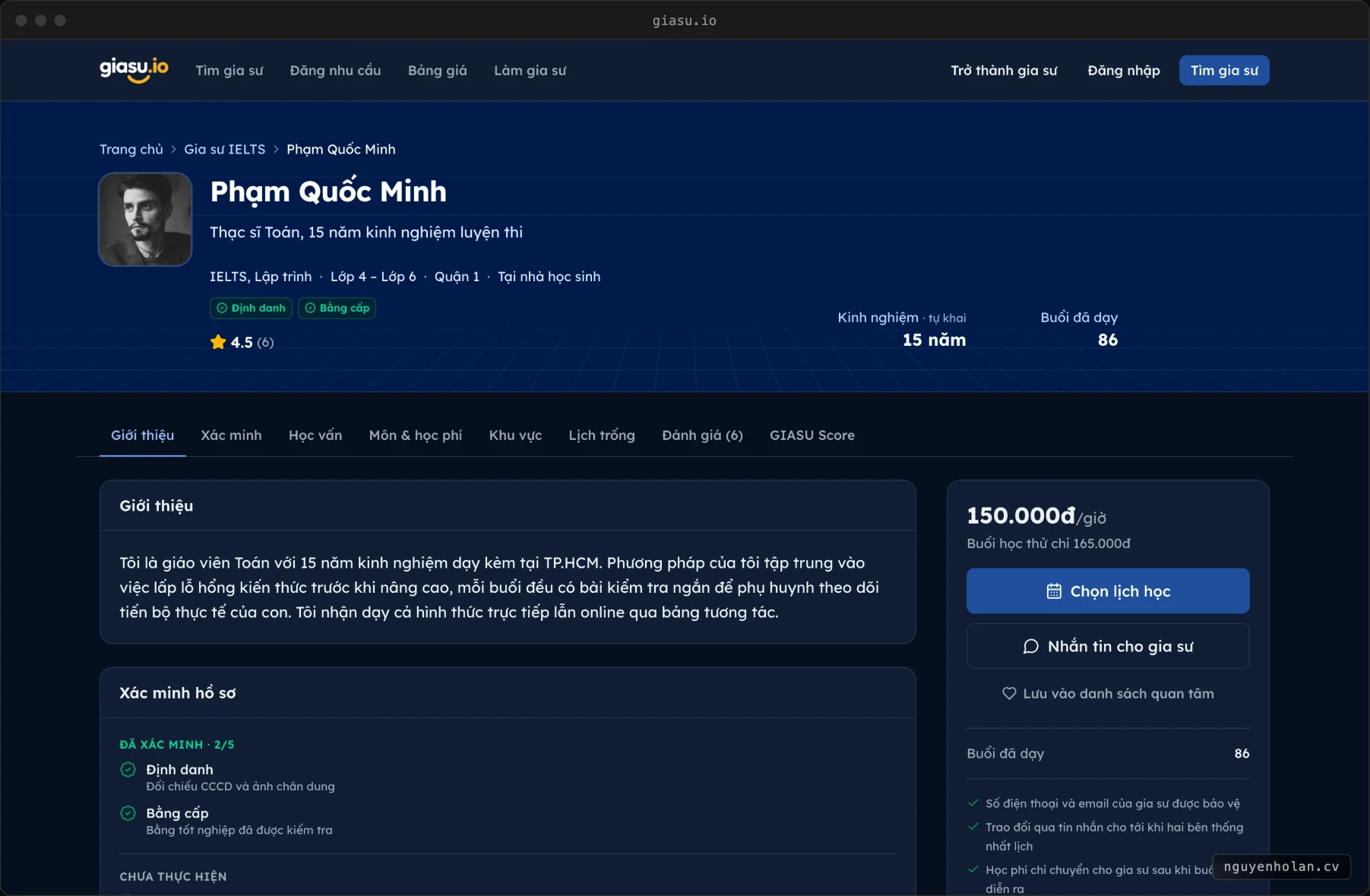Click the chat bubble icon in Nhắn tin
The width and height of the screenshot is (1370, 896).
point(1031,646)
